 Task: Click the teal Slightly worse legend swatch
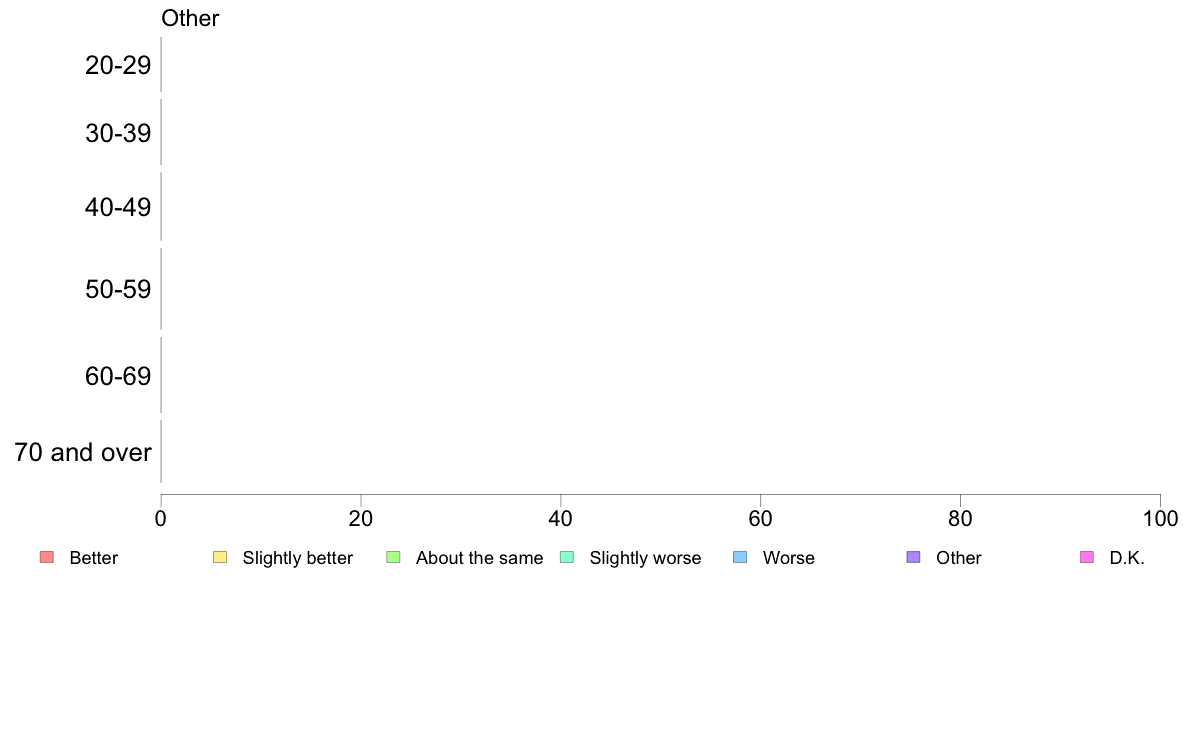click(567, 557)
